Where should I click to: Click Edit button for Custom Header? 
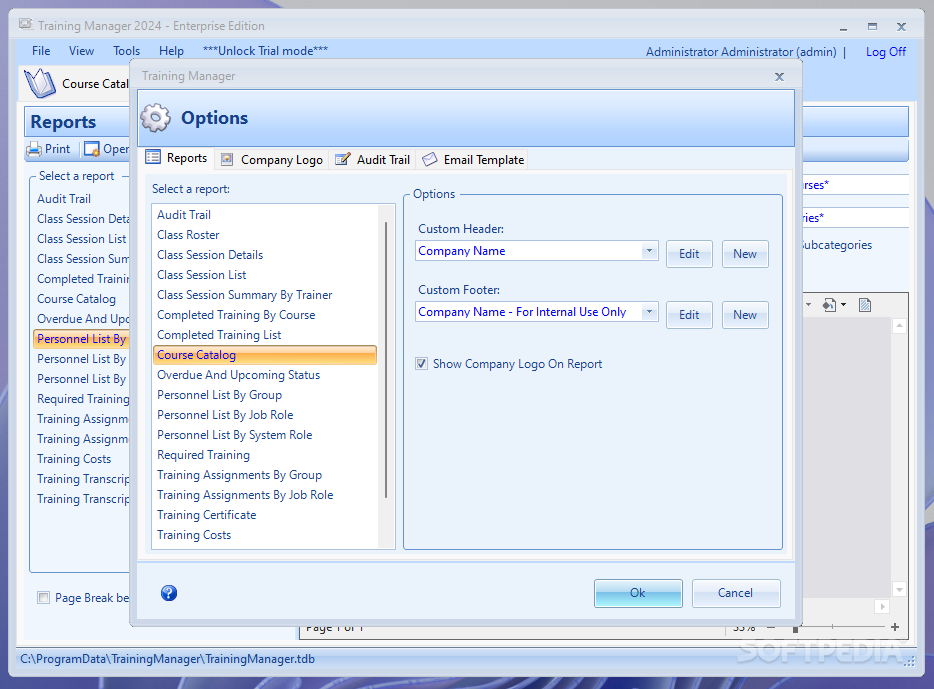click(x=689, y=254)
